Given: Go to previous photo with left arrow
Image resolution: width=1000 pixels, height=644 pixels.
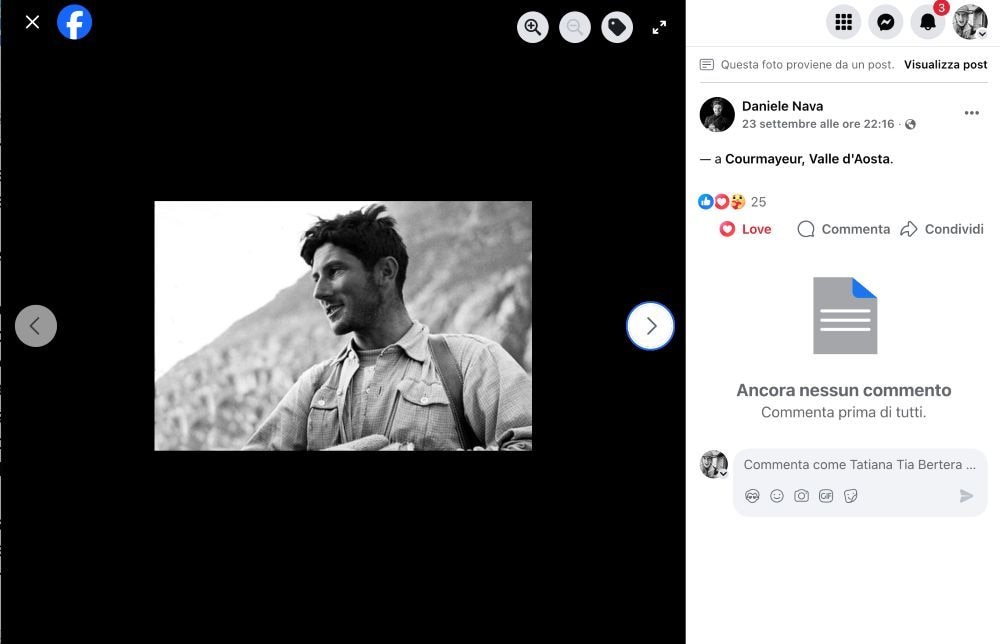Looking at the screenshot, I should [x=36, y=326].
